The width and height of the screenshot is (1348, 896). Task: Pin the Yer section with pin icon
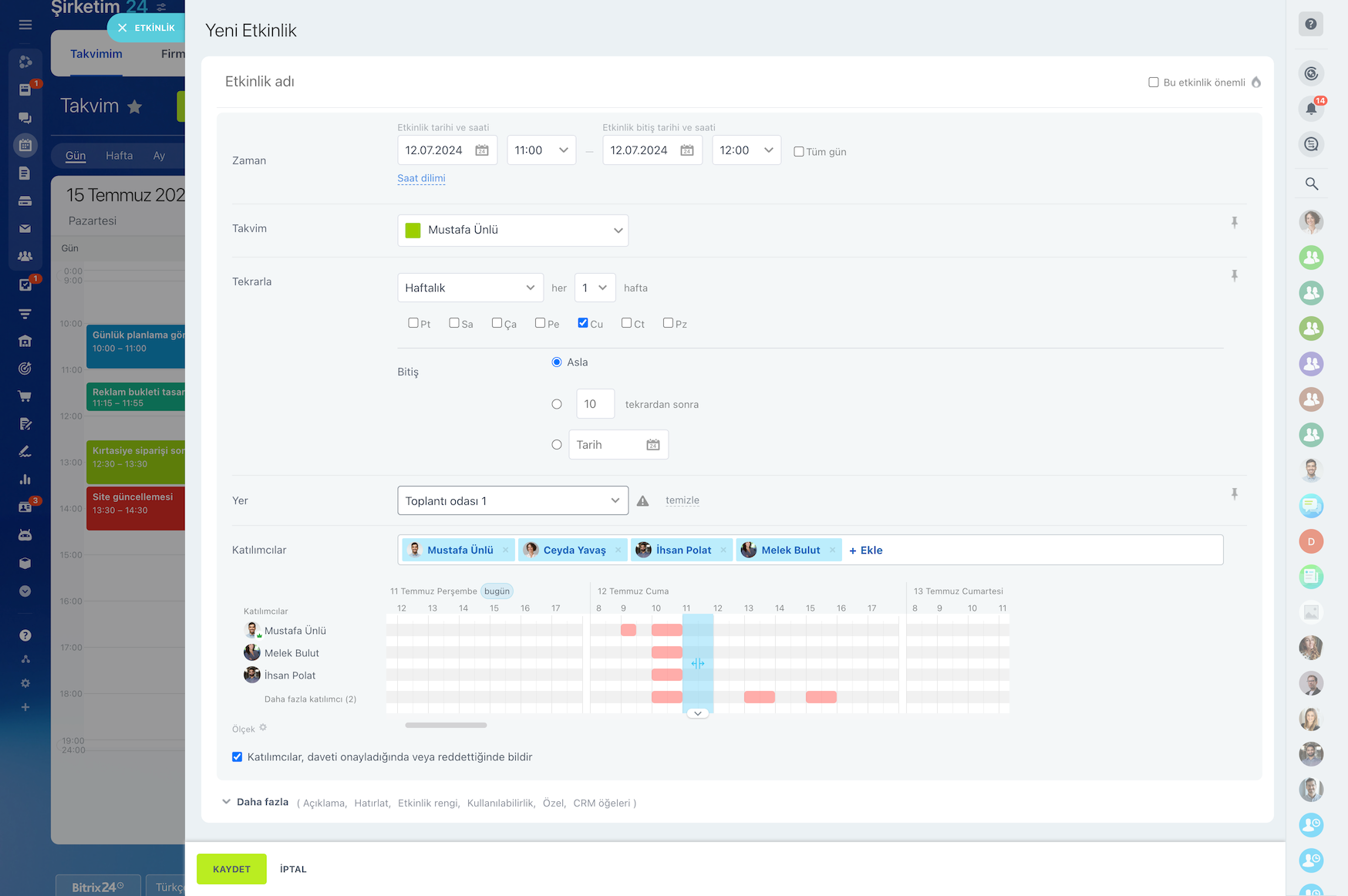[1234, 493]
